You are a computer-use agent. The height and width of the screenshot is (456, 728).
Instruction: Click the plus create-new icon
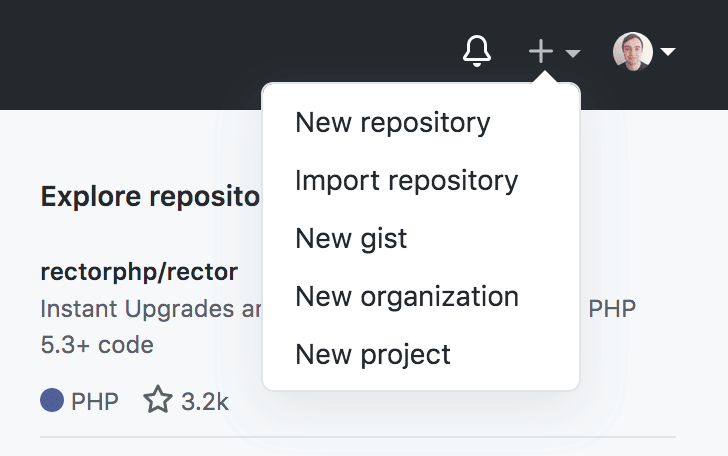tap(541, 51)
